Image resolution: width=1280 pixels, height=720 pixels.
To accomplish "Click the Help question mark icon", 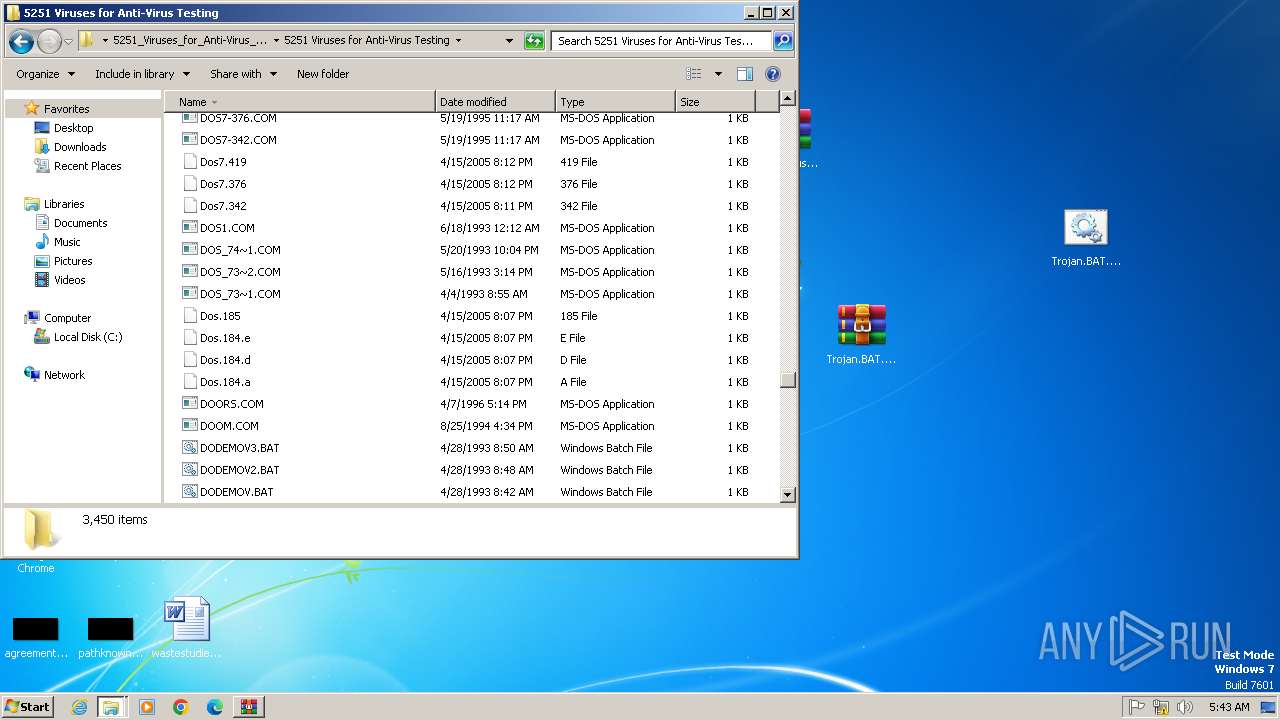I will tap(772, 74).
